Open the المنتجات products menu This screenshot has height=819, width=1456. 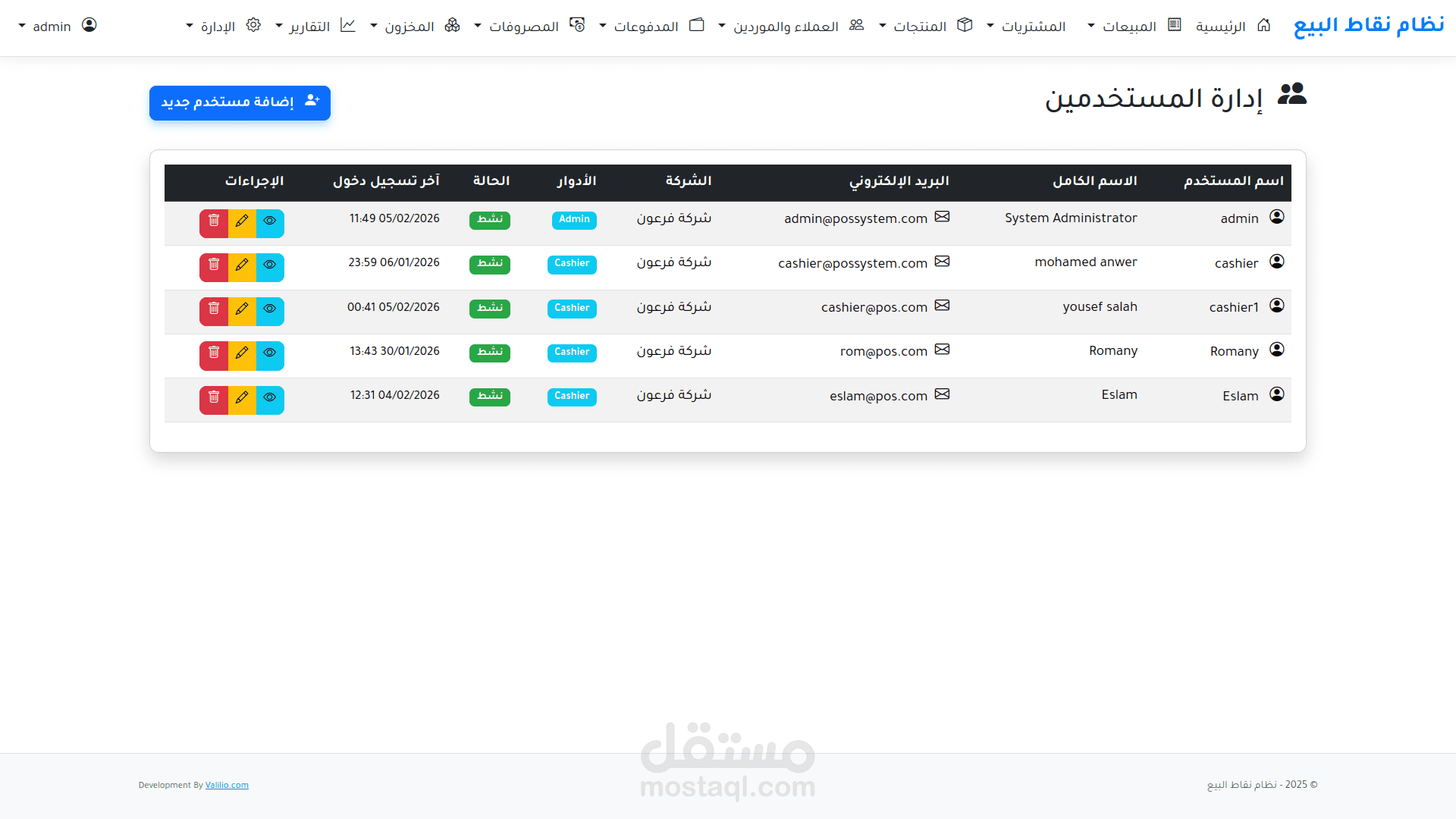(919, 27)
